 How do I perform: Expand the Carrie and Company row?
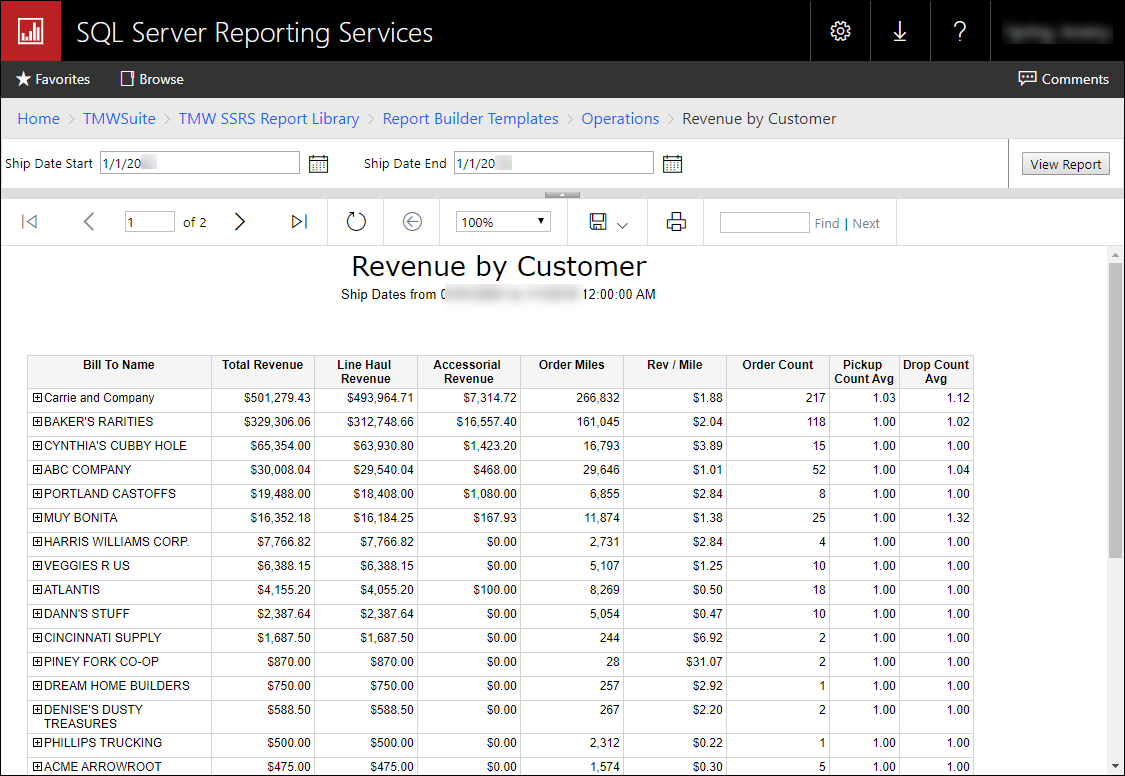[37, 398]
